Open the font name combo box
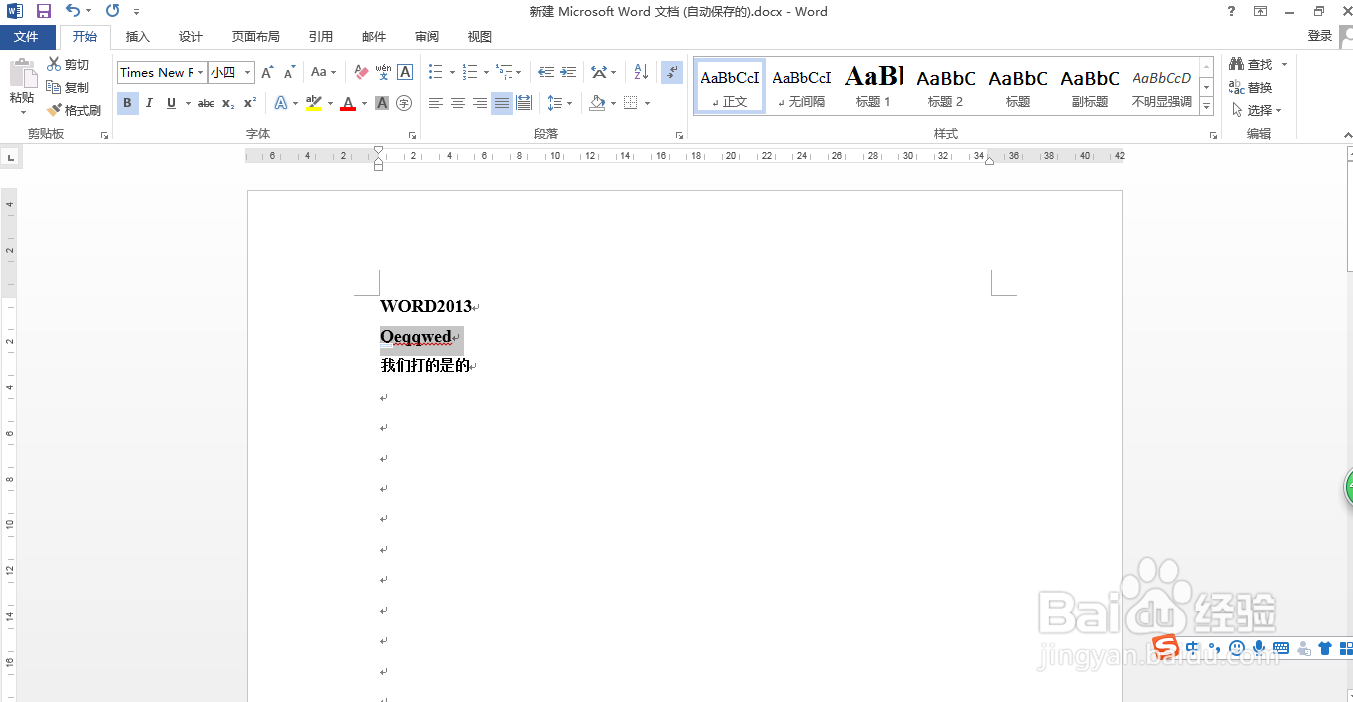Viewport: 1353px width, 702px height. click(x=161, y=72)
